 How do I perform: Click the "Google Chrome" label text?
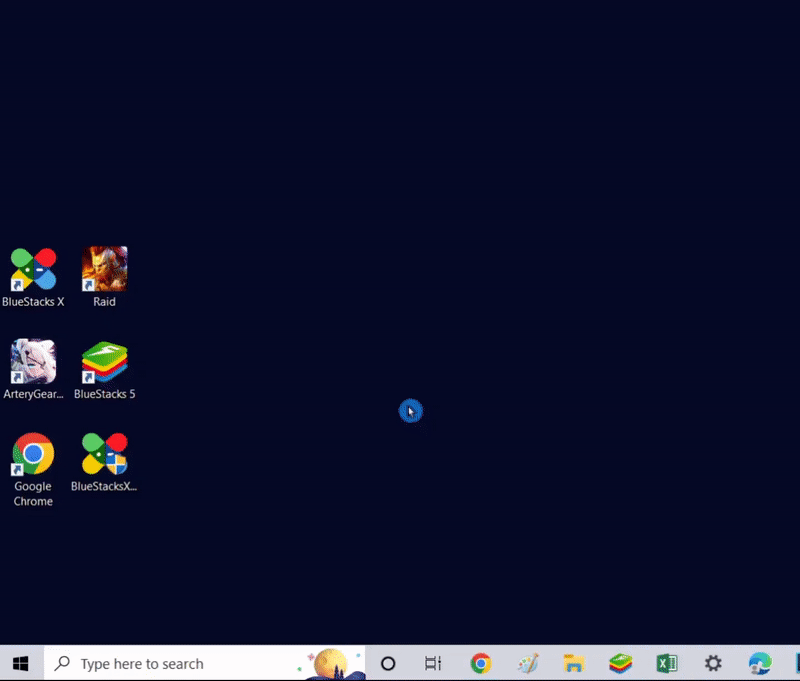click(33, 494)
